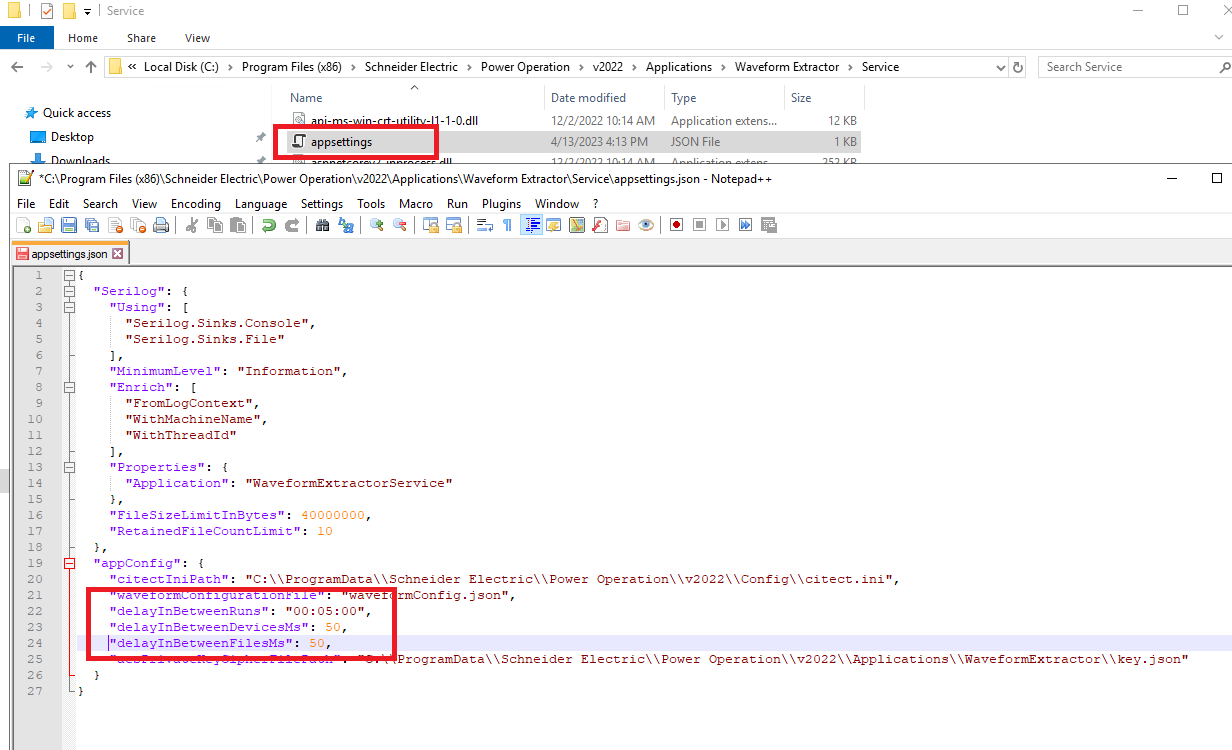Select Desktop in Explorer navigation pane
This screenshot has width=1232, height=750.
click(x=72, y=137)
